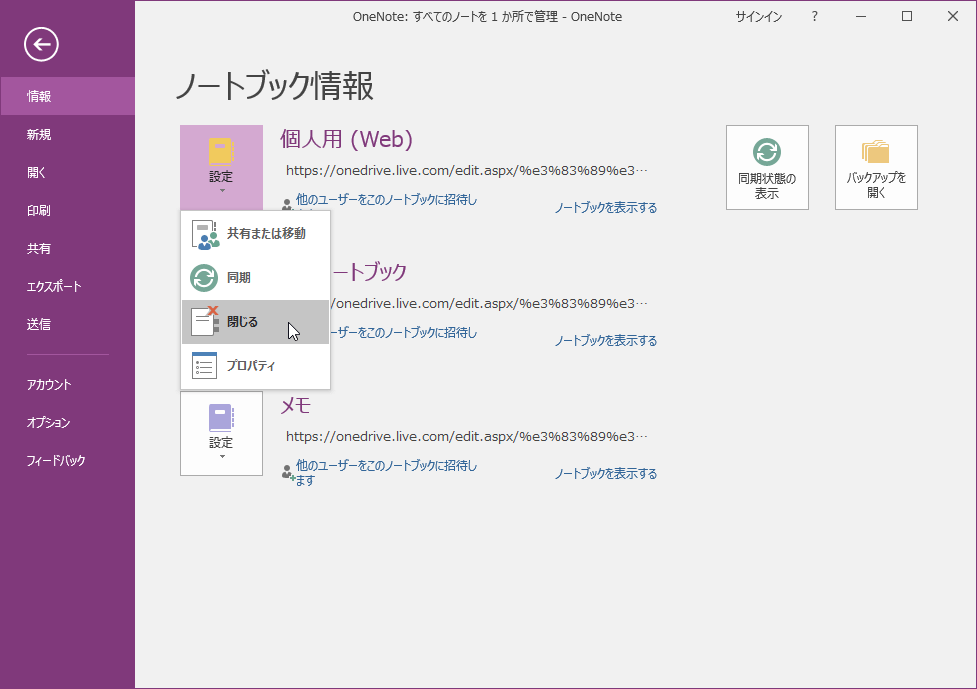Viewport: 977px width, 689px height.
Task: Minimize the OneNote window
Action: coord(861,17)
